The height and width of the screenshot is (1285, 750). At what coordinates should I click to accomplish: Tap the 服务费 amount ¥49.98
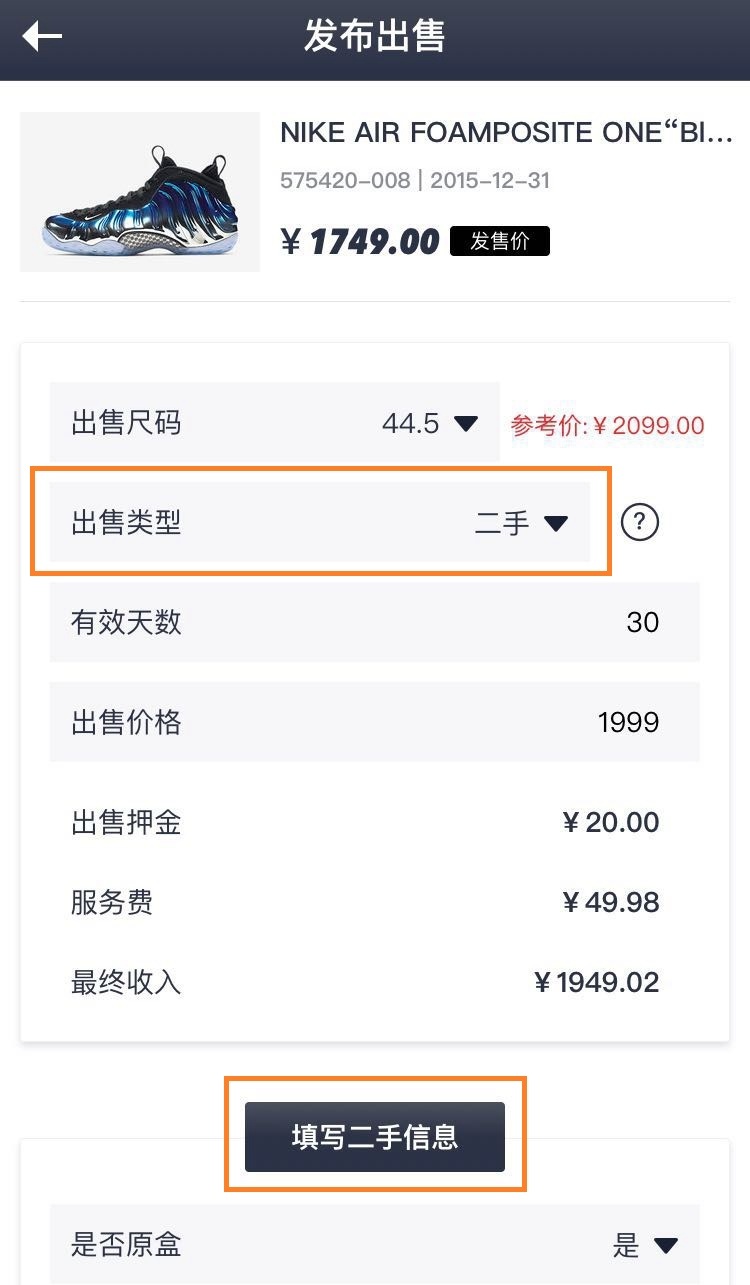click(610, 902)
